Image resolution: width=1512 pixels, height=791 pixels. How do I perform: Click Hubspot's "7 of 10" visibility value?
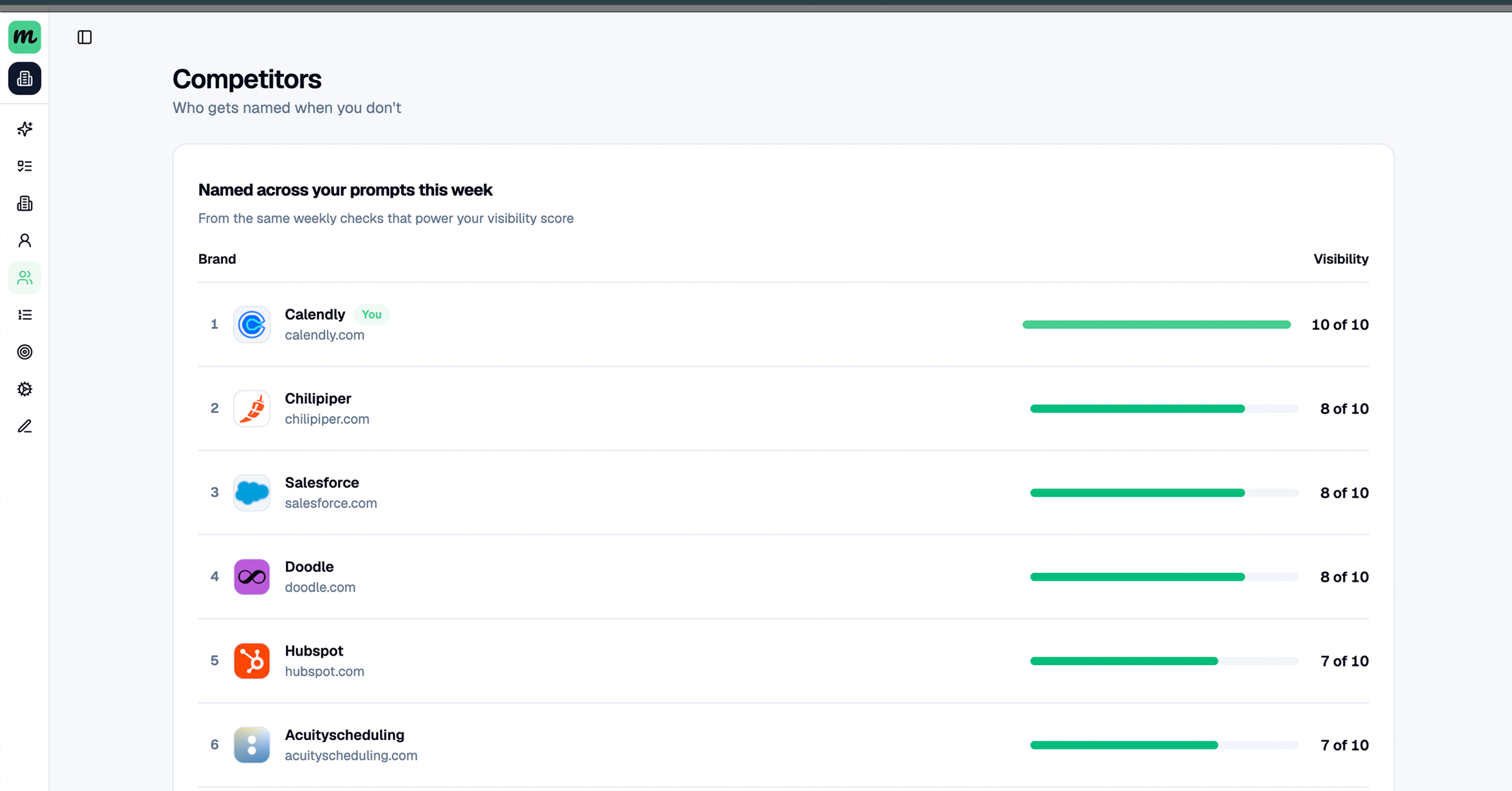coord(1344,661)
